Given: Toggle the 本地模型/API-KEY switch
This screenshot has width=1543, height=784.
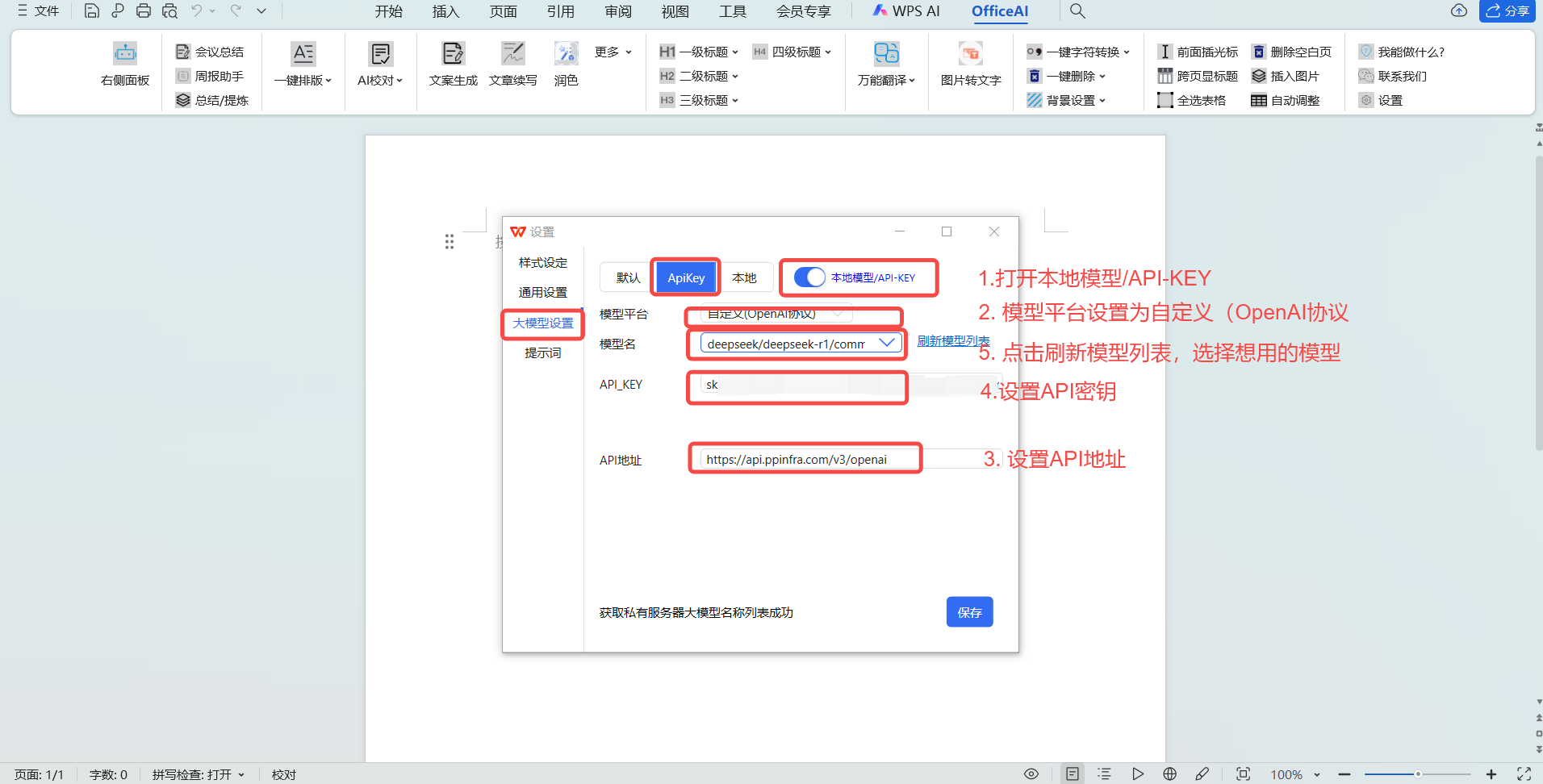Looking at the screenshot, I should [x=809, y=277].
